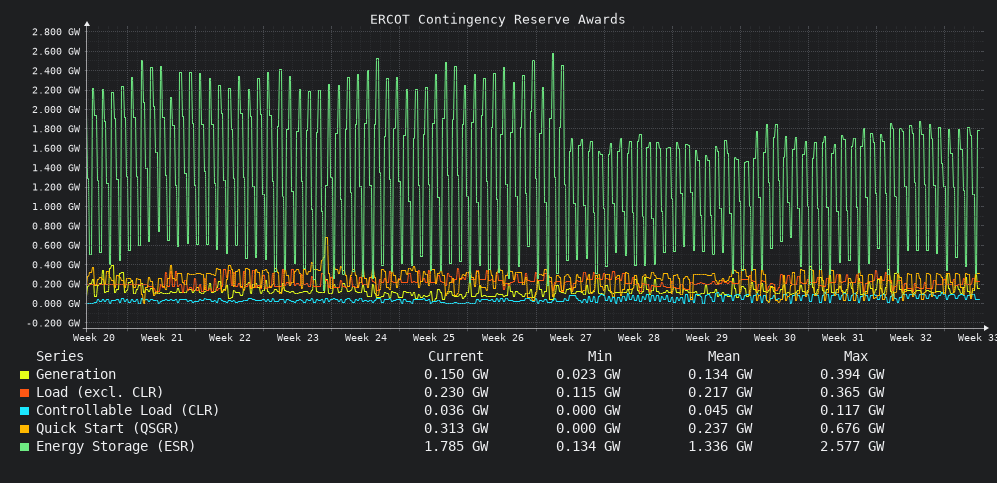This screenshot has height=483, width=997.
Task: Click the Week 30 x-axis label
Action: click(774, 338)
